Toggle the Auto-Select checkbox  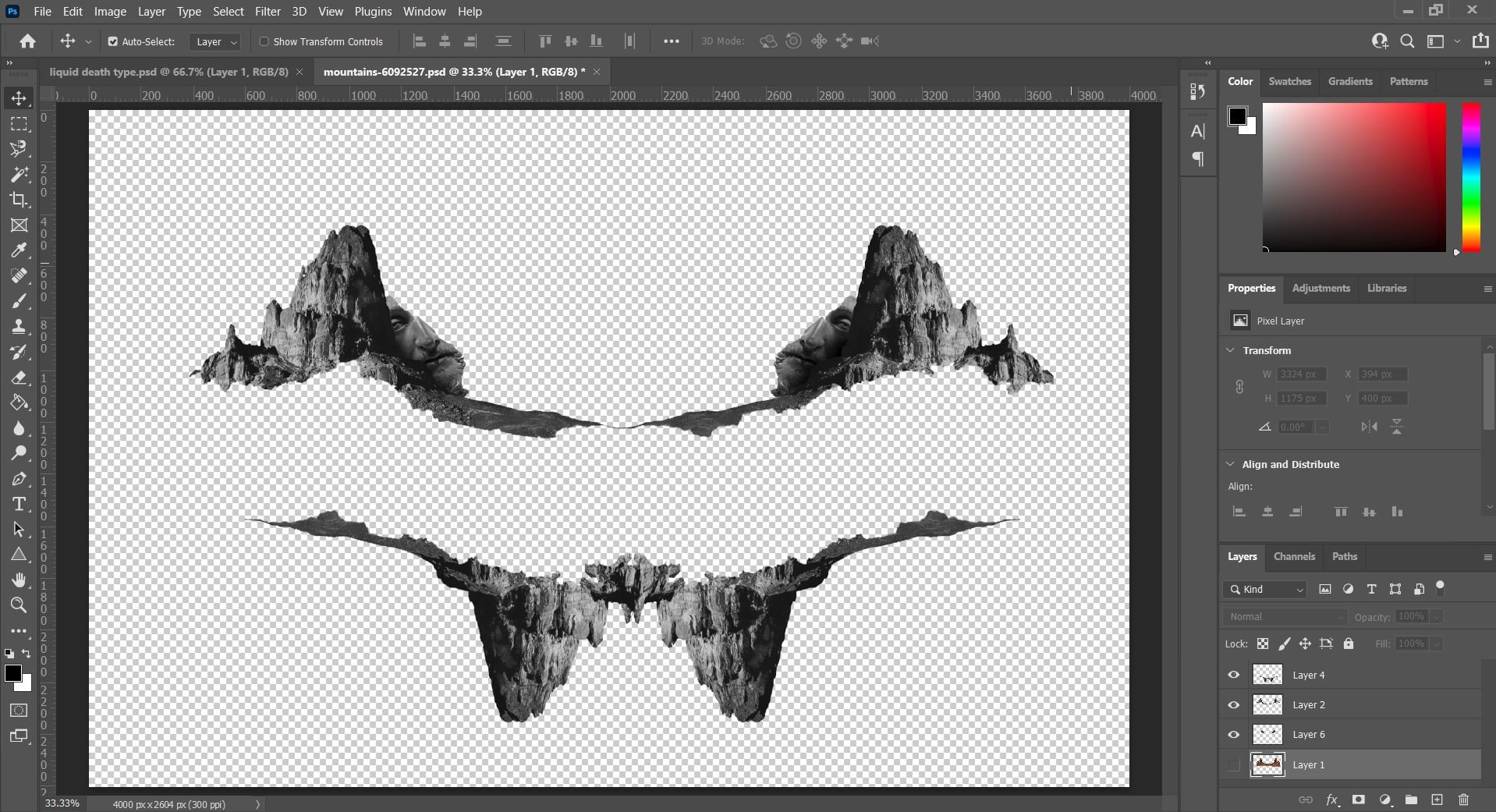tap(112, 41)
